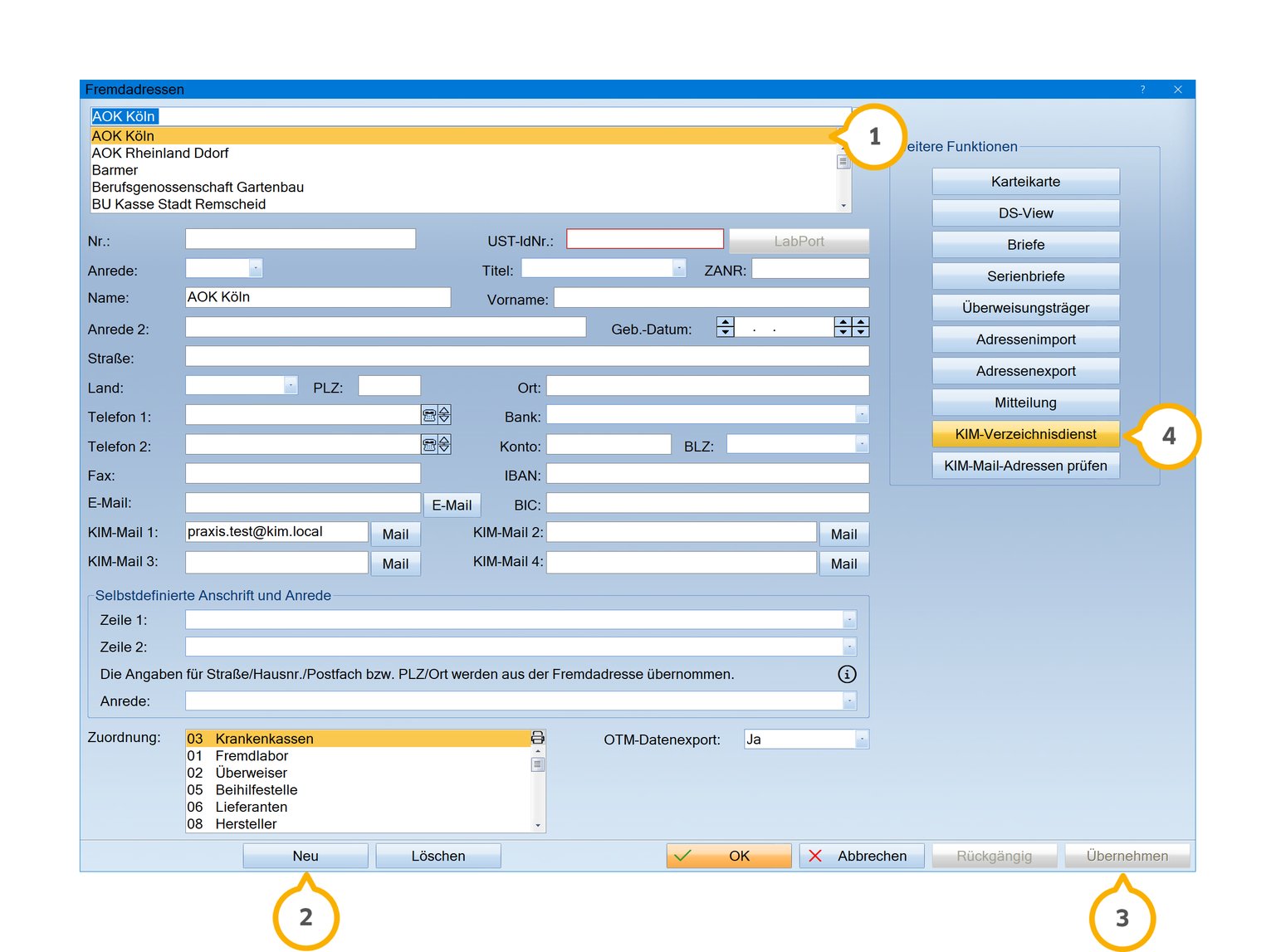Click the stepper left of the Geb.-Datum field
1276x952 pixels.
[x=726, y=327]
